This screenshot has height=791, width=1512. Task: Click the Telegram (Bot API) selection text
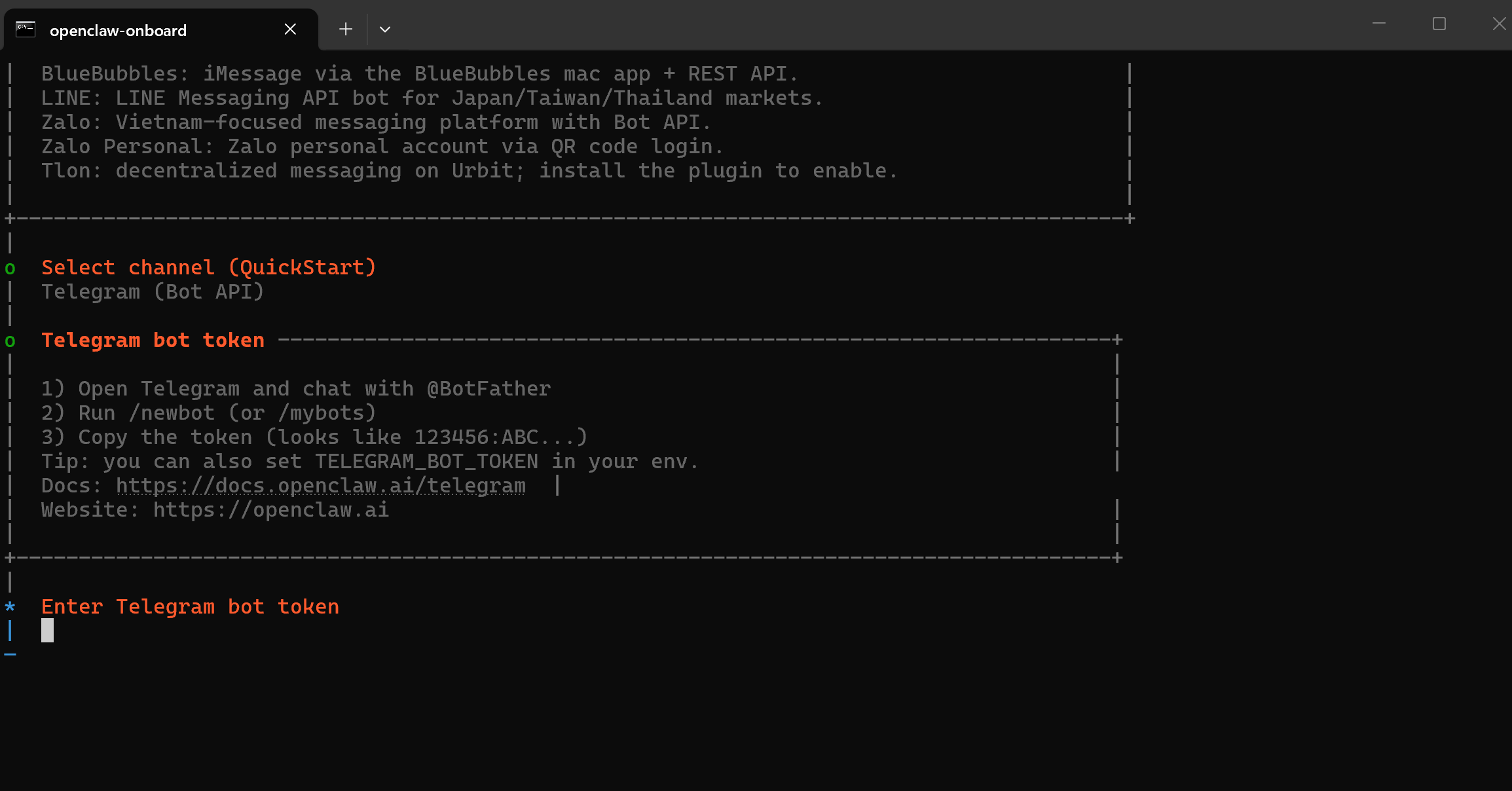tap(153, 292)
